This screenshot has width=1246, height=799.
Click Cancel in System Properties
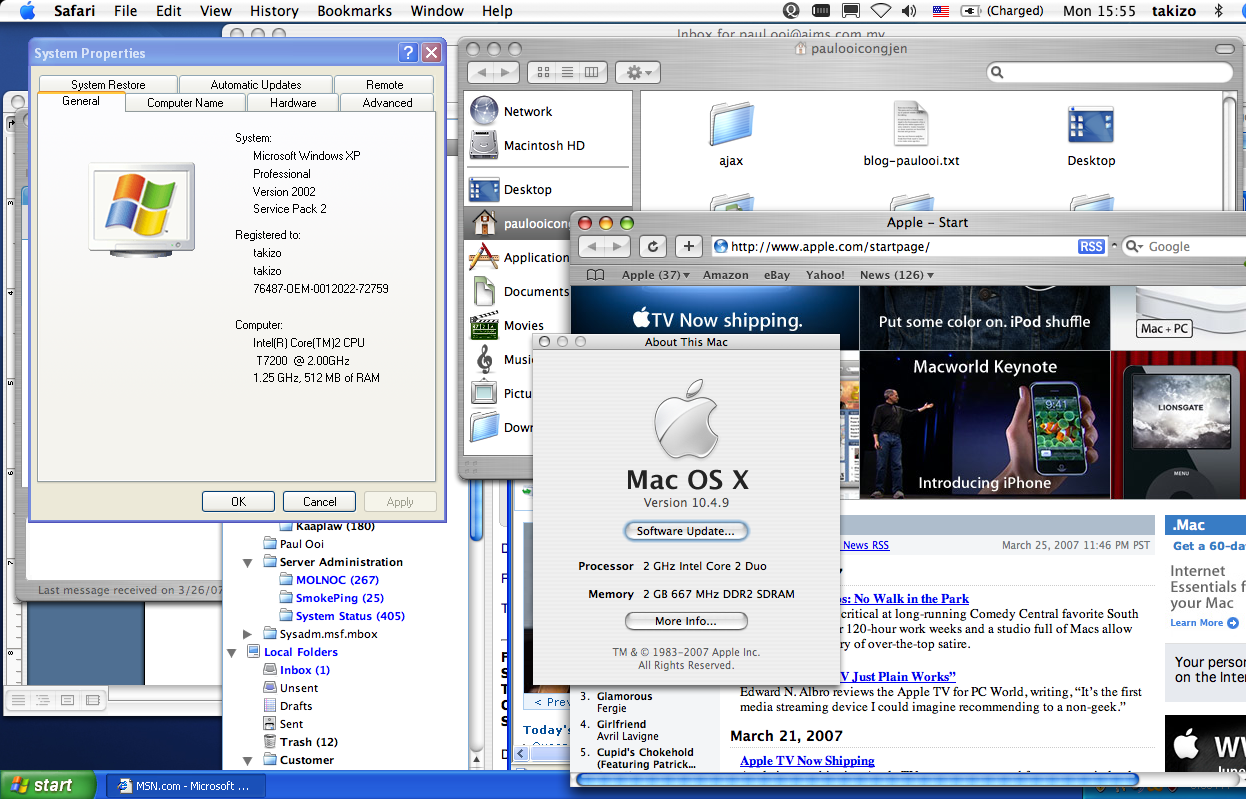319,501
